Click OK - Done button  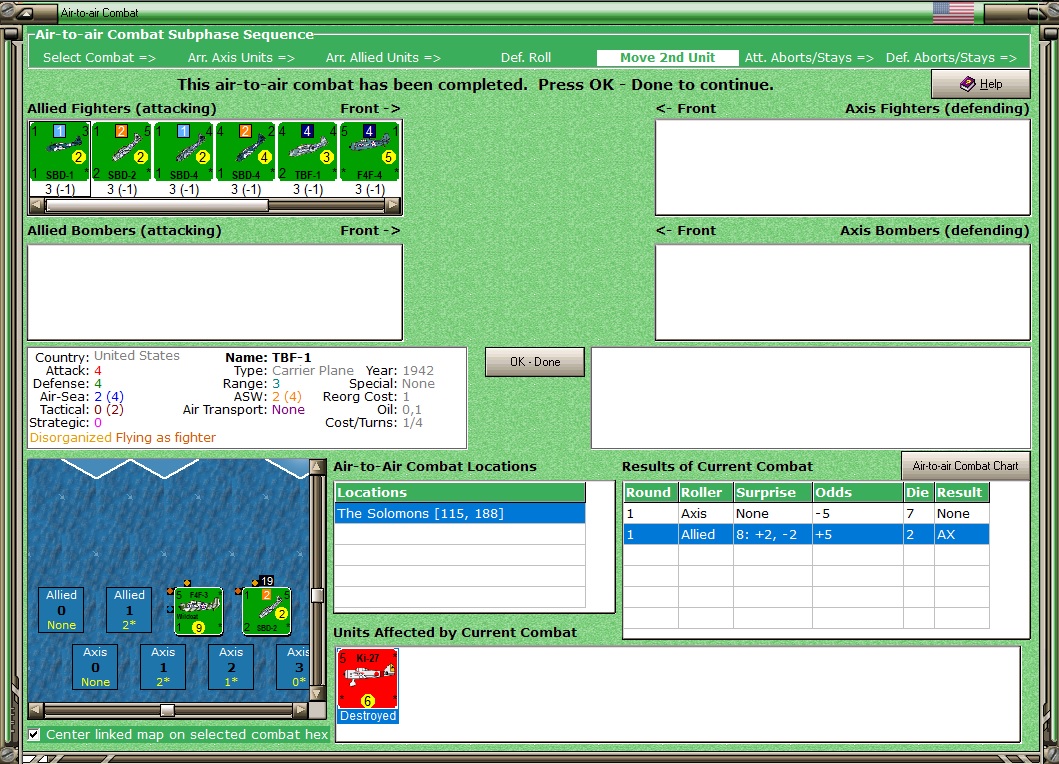point(535,361)
